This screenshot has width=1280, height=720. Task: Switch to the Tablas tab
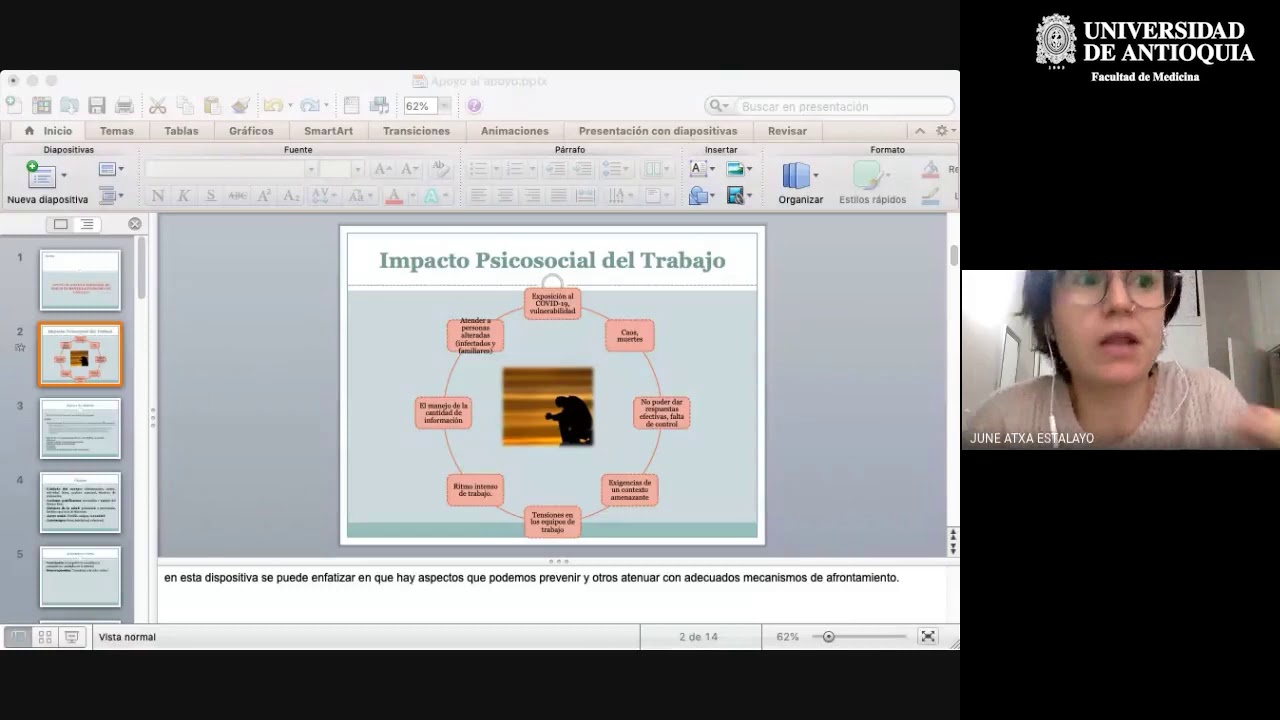(x=181, y=131)
